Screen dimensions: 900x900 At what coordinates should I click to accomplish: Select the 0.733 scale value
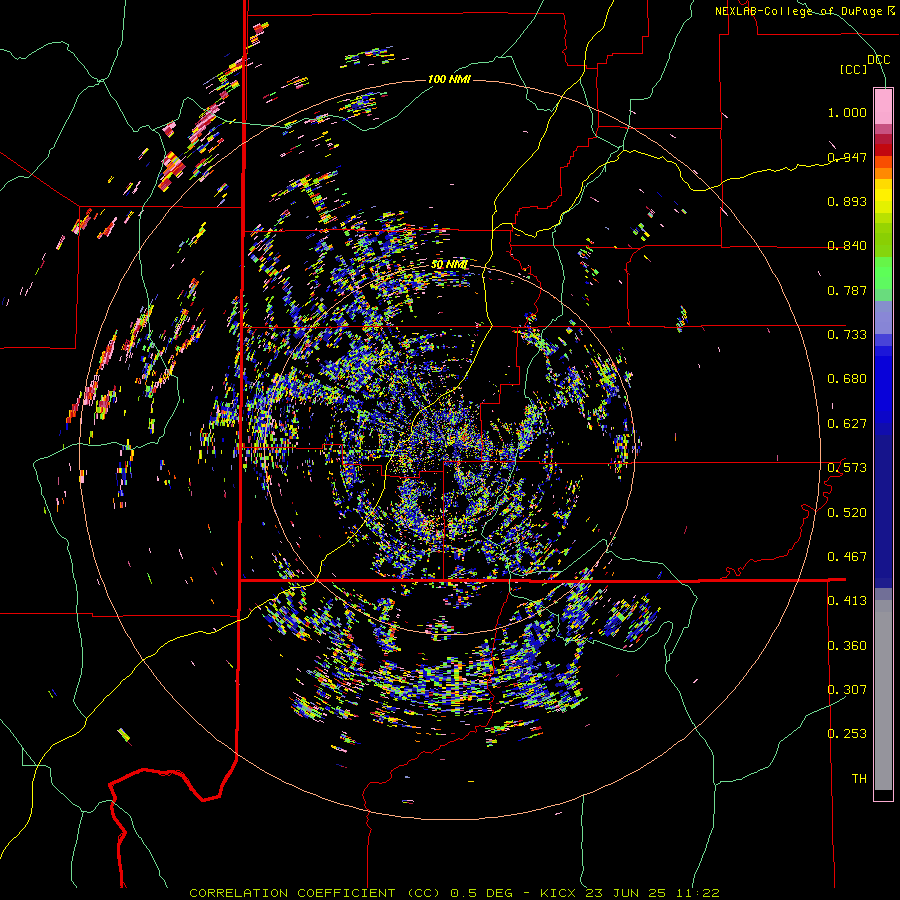pyautogui.click(x=847, y=335)
